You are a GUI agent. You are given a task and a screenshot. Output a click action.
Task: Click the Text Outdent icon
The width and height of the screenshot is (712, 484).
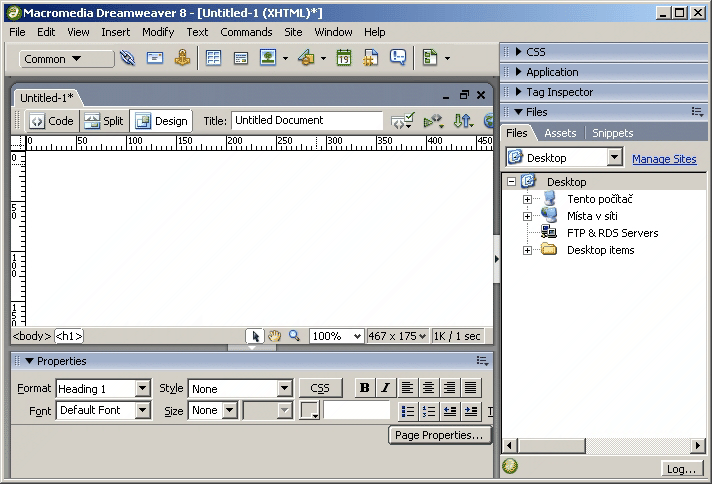click(450, 411)
